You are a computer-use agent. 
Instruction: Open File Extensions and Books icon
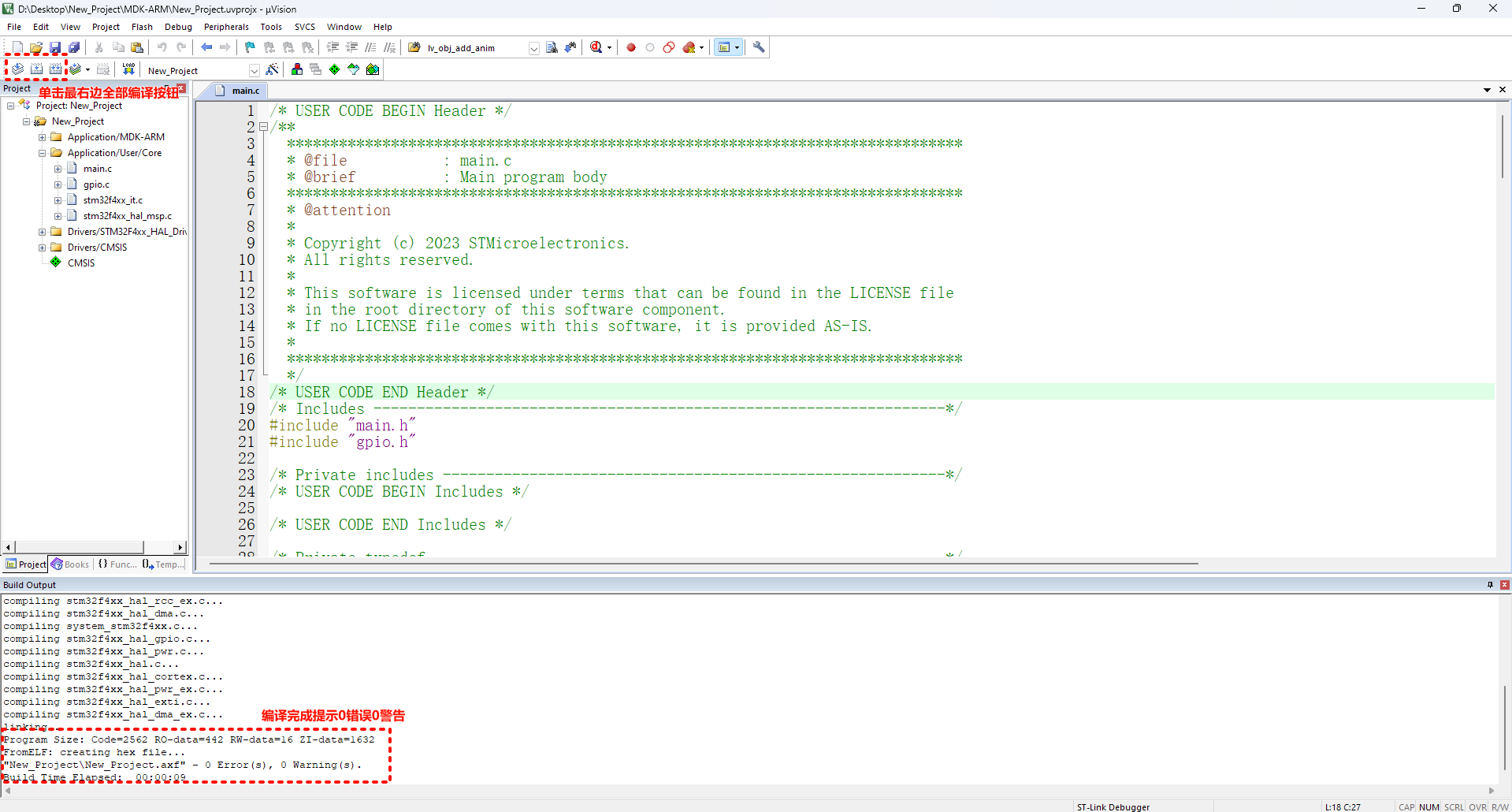pyautogui.click(x=297, y=69)
